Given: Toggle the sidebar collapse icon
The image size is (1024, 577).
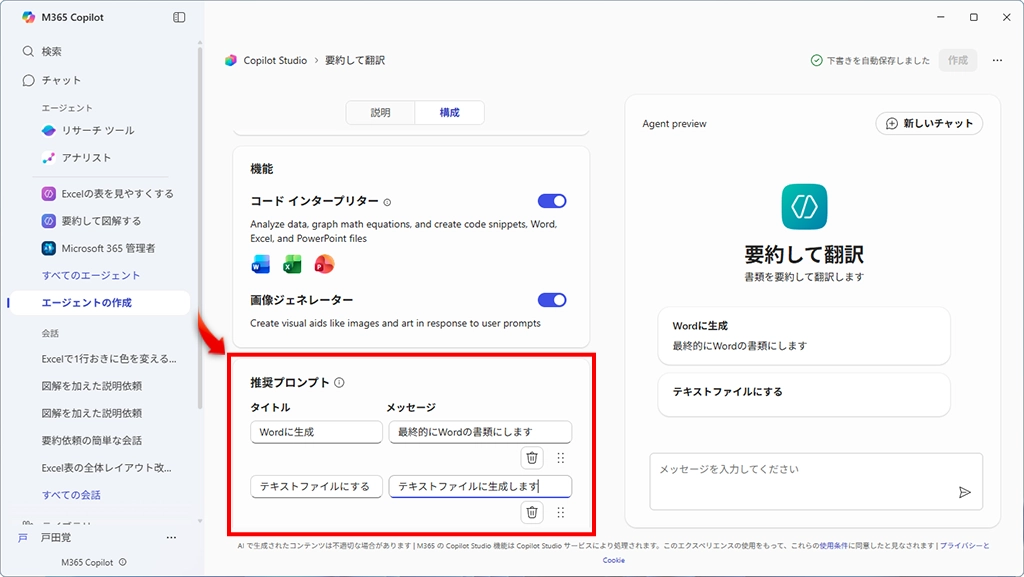Looking at the screenshot, I should tap(179, 17).
